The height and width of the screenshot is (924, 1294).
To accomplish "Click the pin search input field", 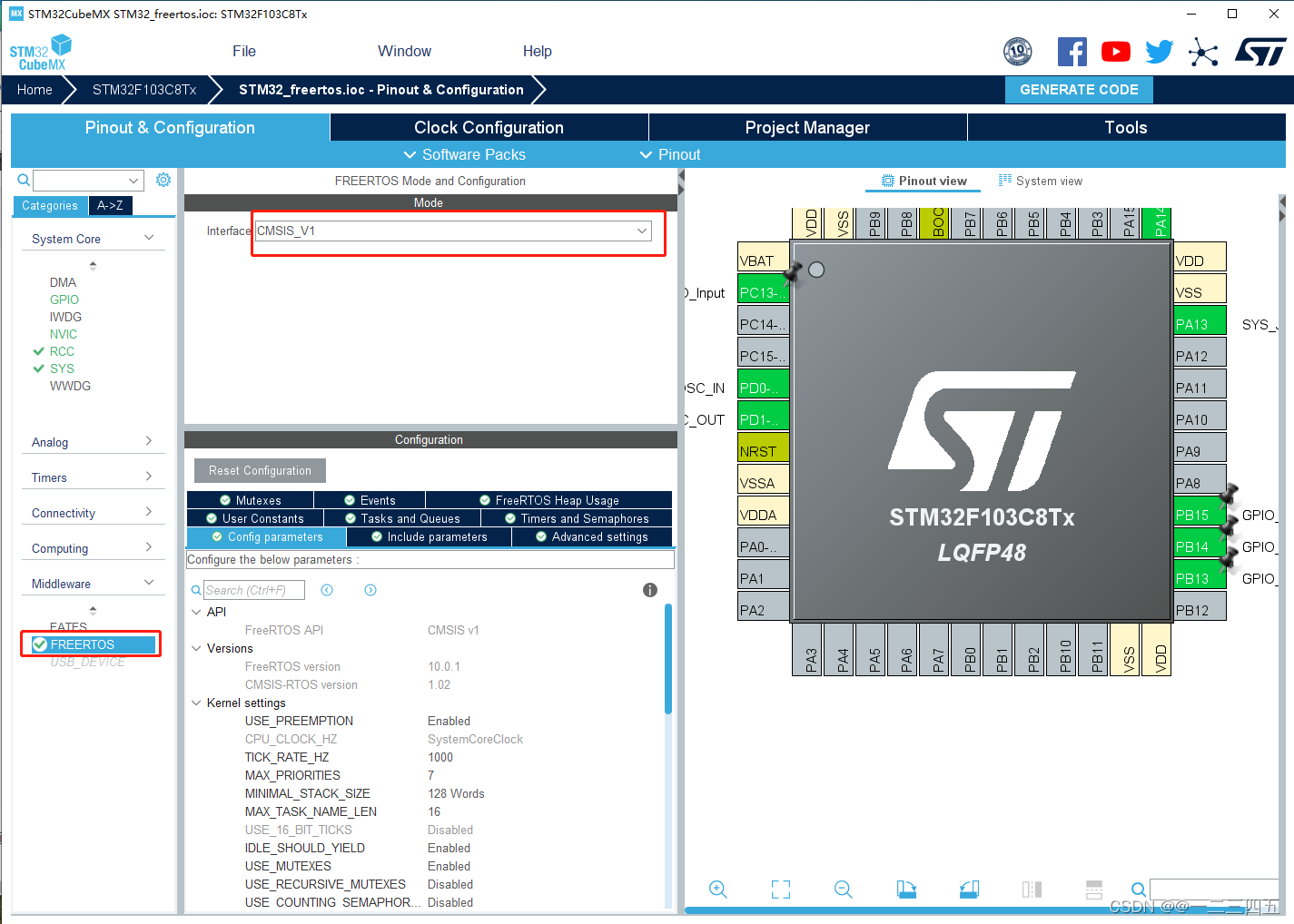I will point(1213,890).
